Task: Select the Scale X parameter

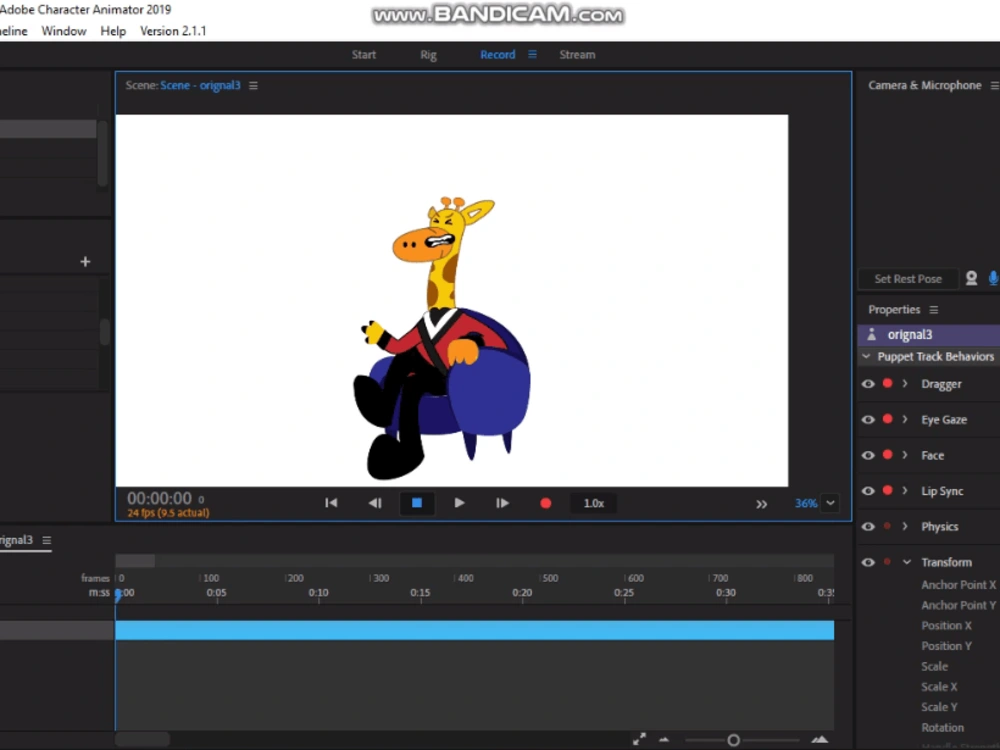Action: pyautogui.click(x=939, y=687)
